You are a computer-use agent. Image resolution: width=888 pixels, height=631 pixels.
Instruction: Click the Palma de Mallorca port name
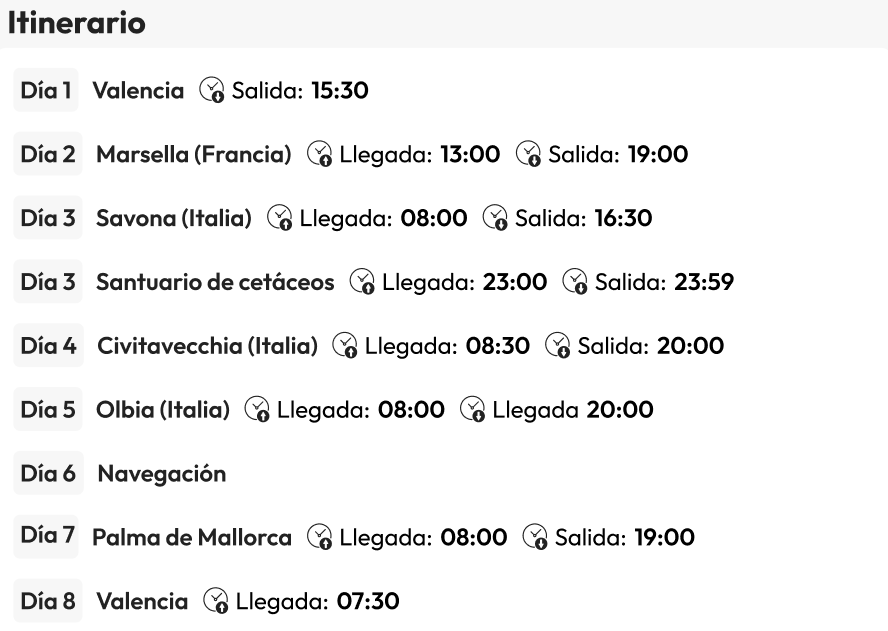pos(192,538)
